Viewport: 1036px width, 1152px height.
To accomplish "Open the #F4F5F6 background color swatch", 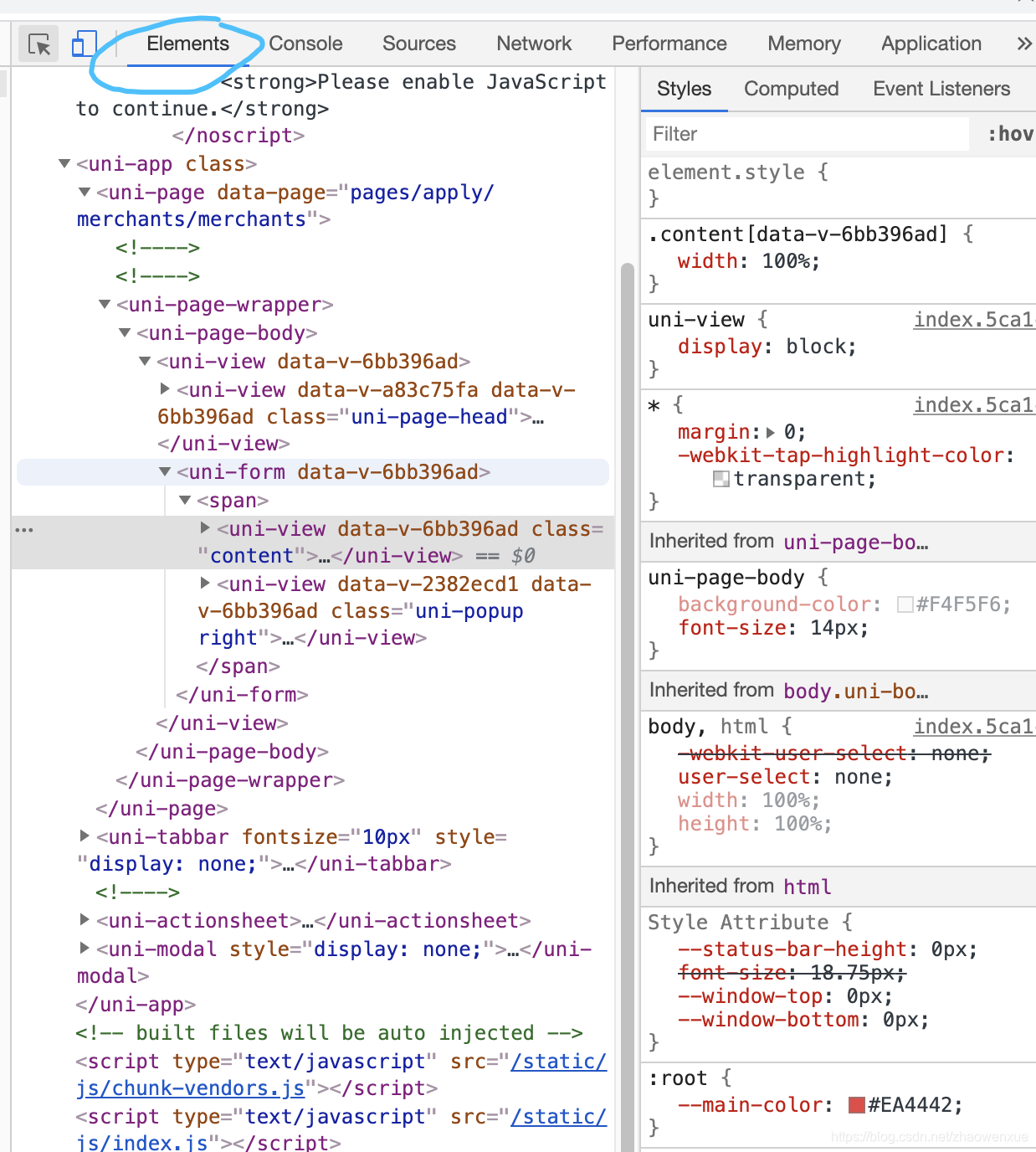I will click(x=905, y=604).
